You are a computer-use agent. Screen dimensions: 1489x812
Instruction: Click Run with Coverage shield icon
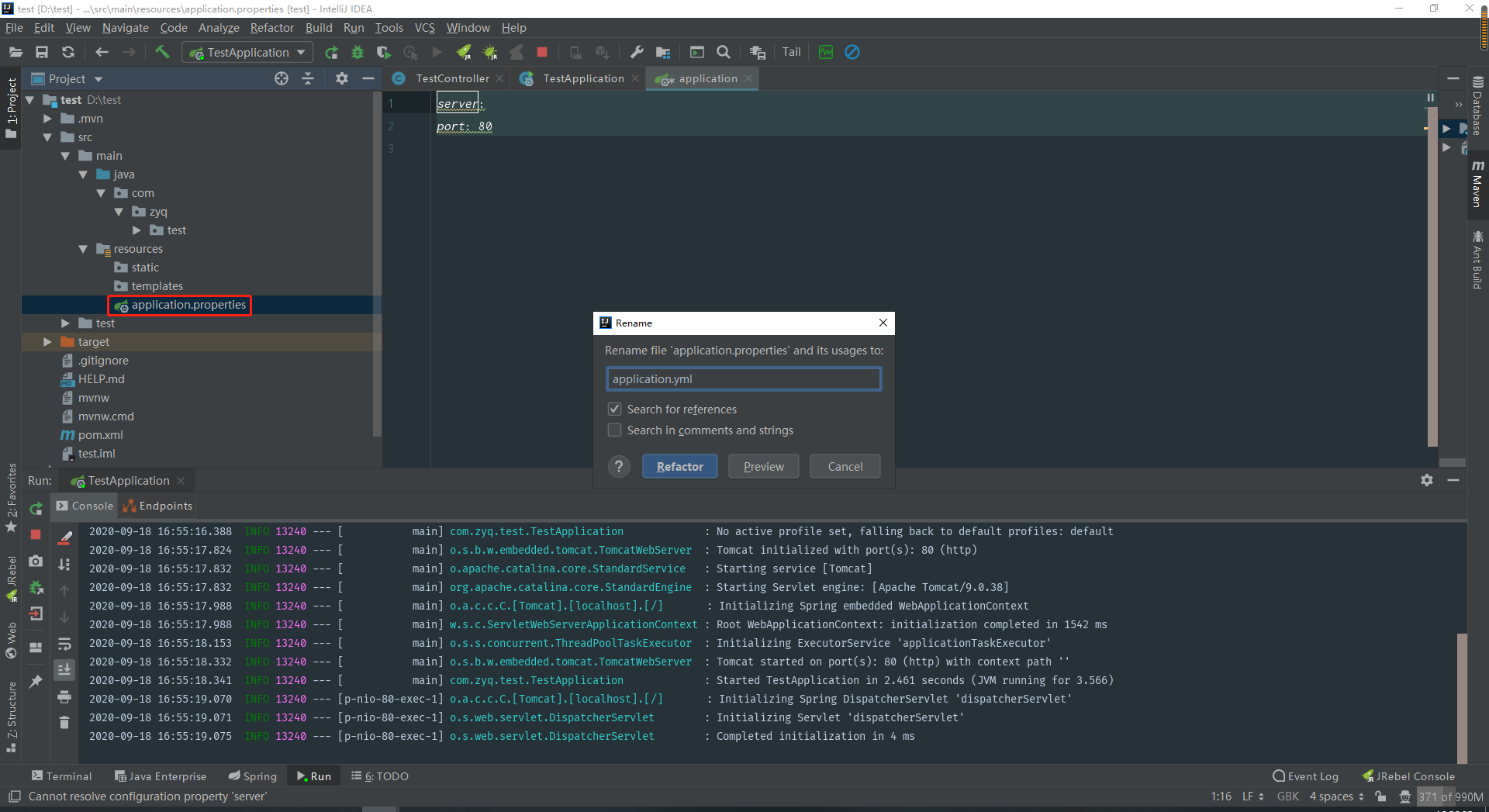click(x=383, y=52)
